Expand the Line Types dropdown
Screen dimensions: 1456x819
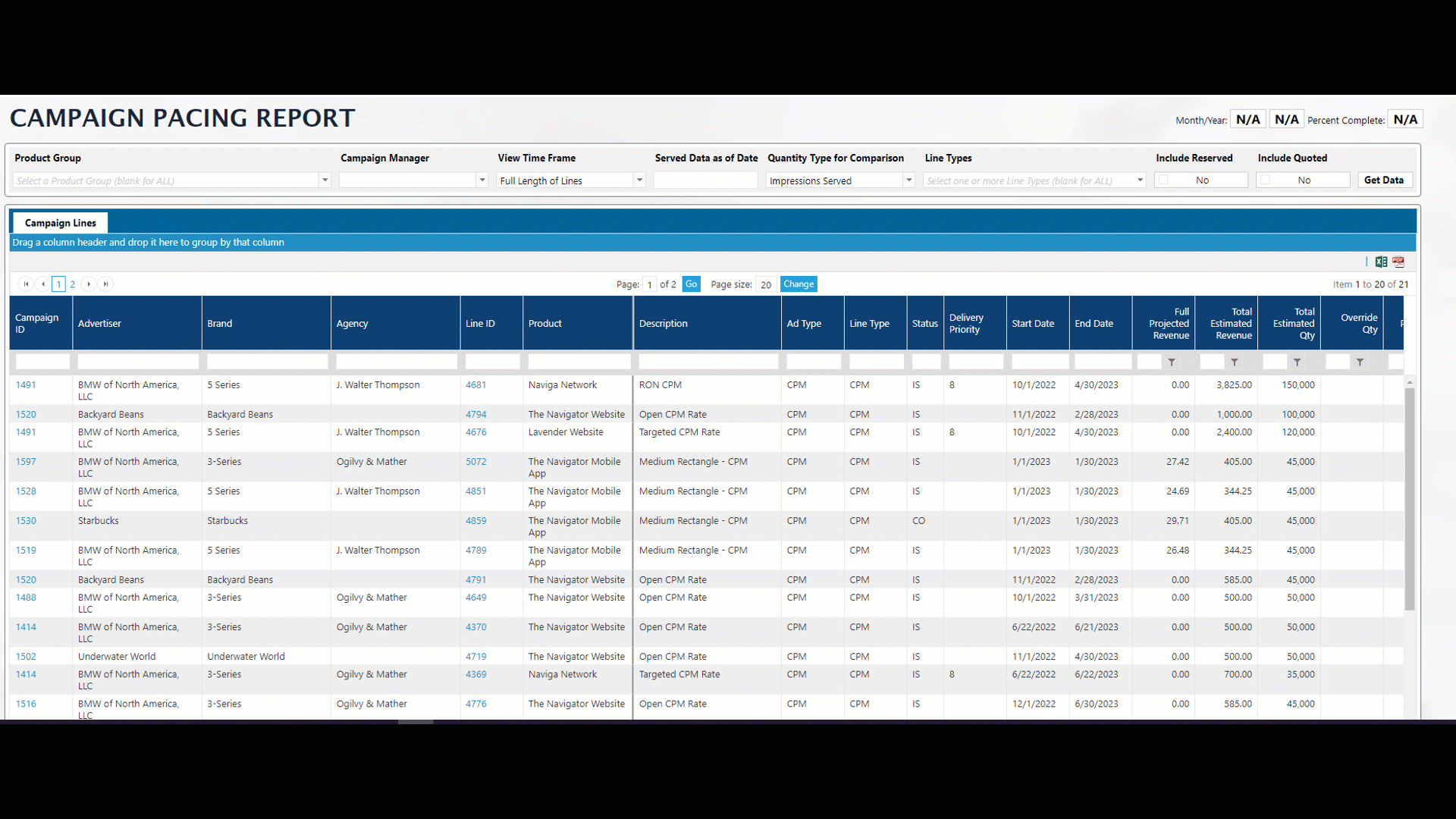point(1140,180)
